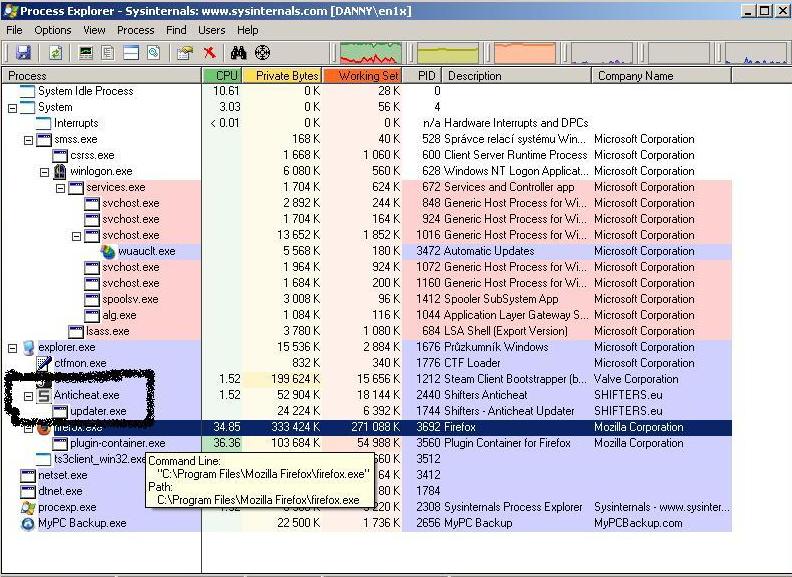Click the red X Kill Process icon
792x577 pixels.
(210, 53)
